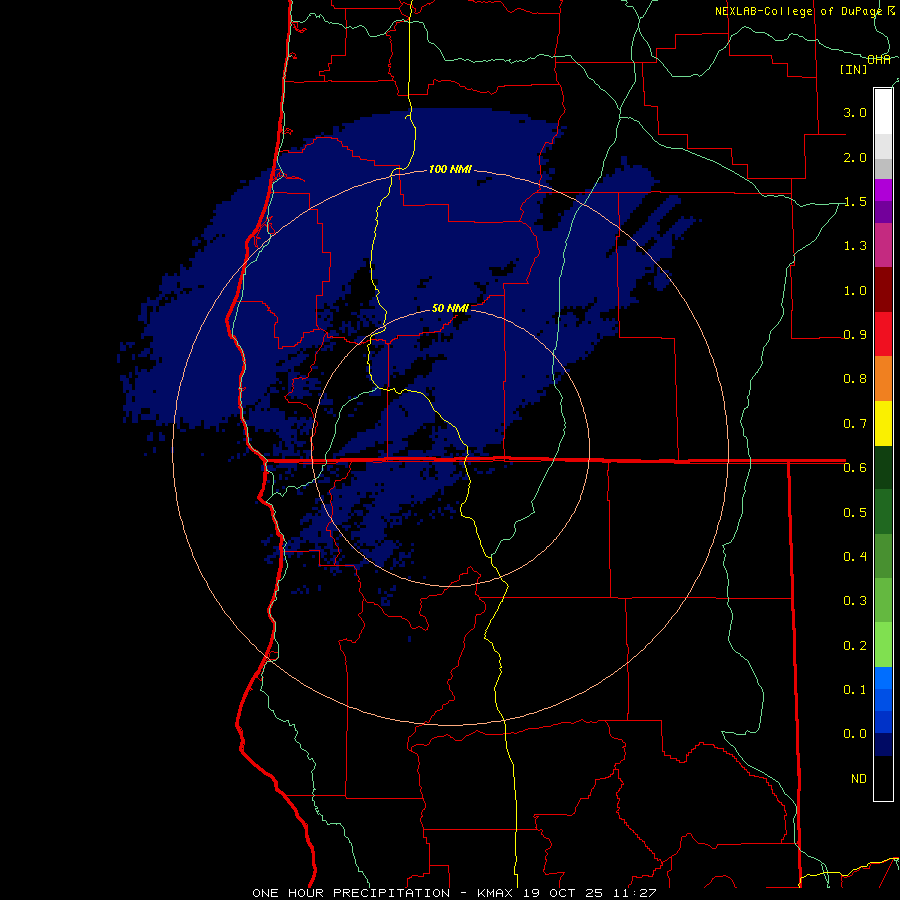Image resolution: width=900 pixels, height=900 pixels.
Task: Pick the yellow swatch beside 0.7
Action: [x=883, y=423]
